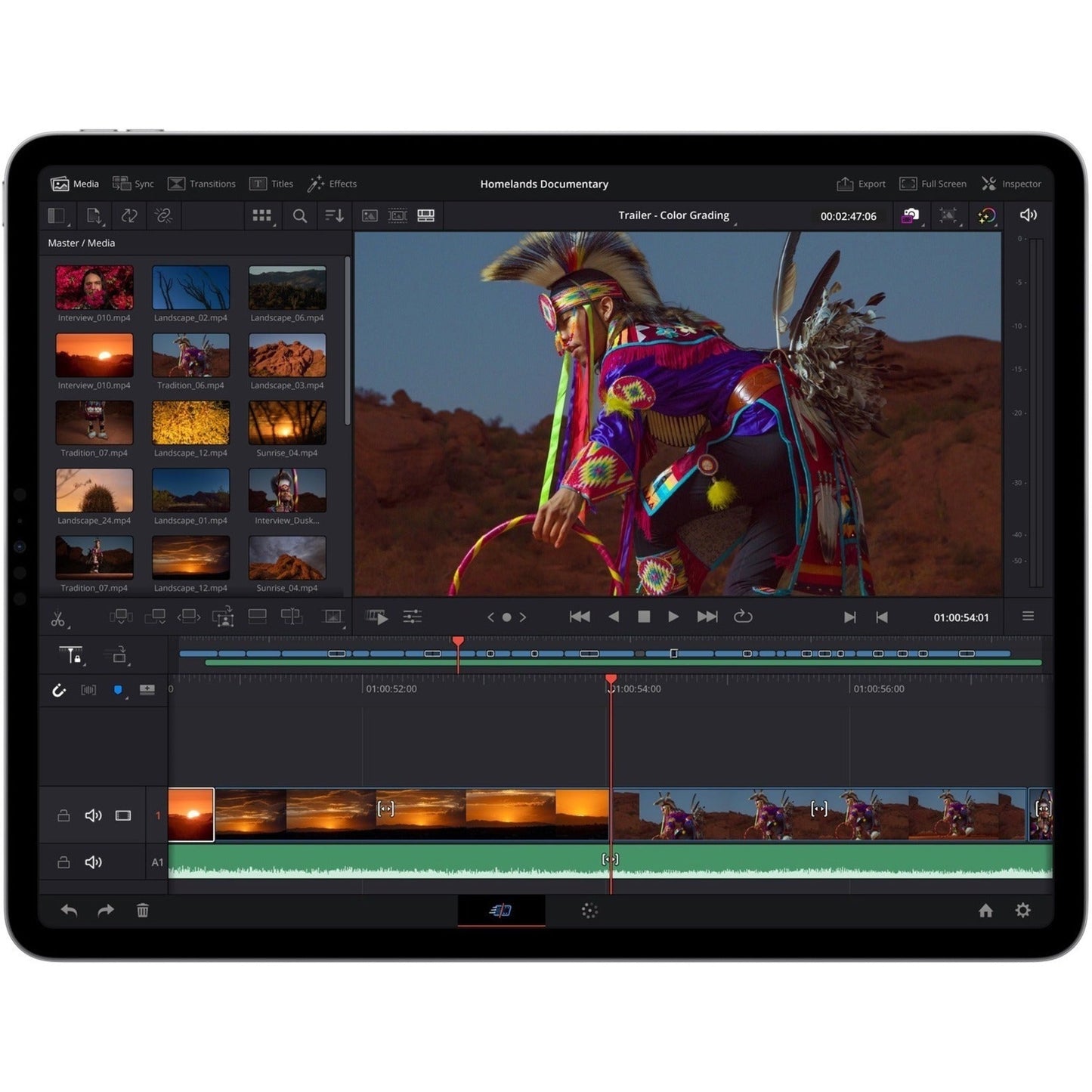This screenshot has width=1092, height=1092.
Task: Open the search in the media pool
Action: [x=299, y=217]
